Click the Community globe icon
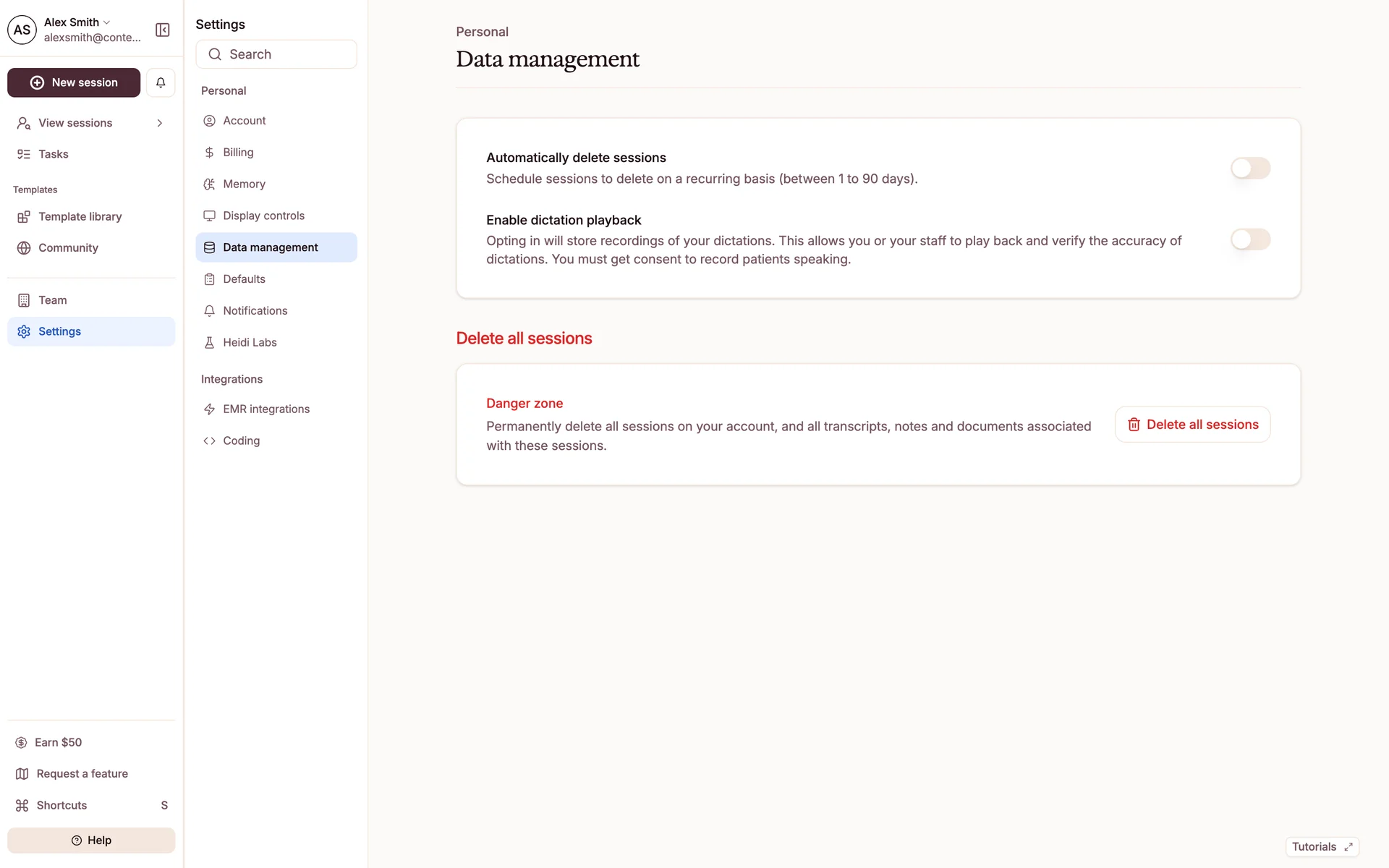The height and width of the screenshot is (868, 1389). click(x=24, y=247)
